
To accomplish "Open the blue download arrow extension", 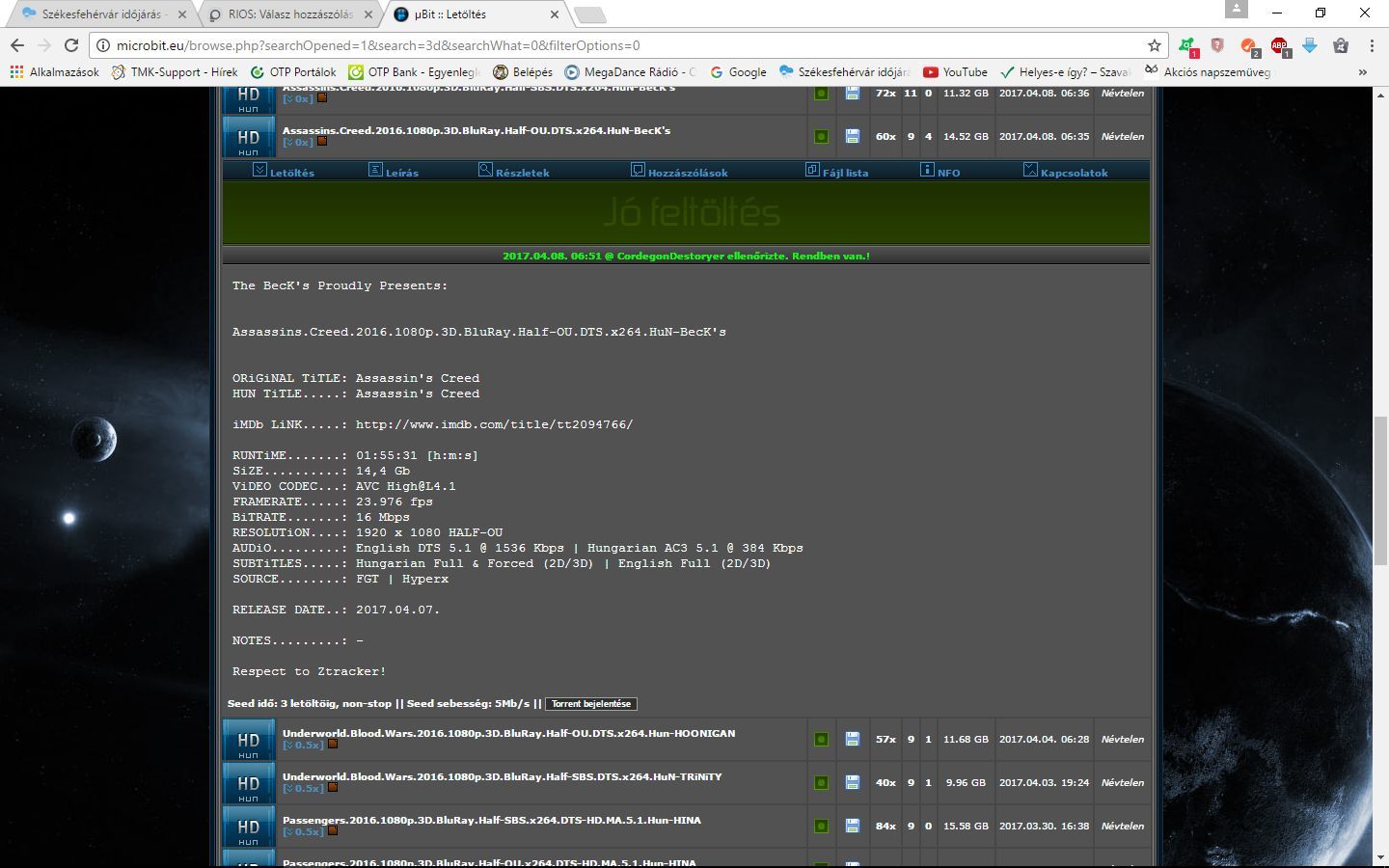I will [1310, 45].
